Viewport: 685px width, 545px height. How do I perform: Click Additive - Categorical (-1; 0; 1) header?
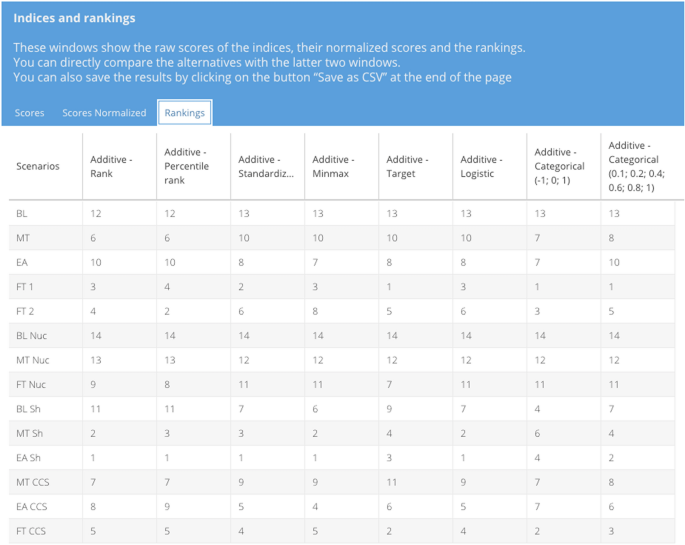coord(559,166)
